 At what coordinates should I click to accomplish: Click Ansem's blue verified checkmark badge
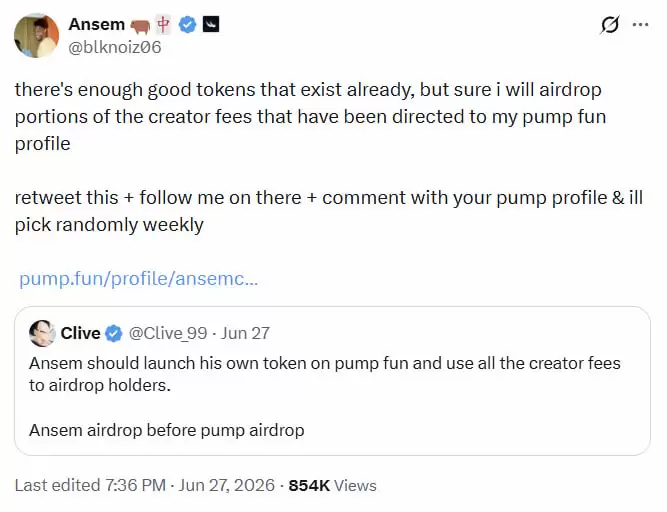[x=187, y=24]
